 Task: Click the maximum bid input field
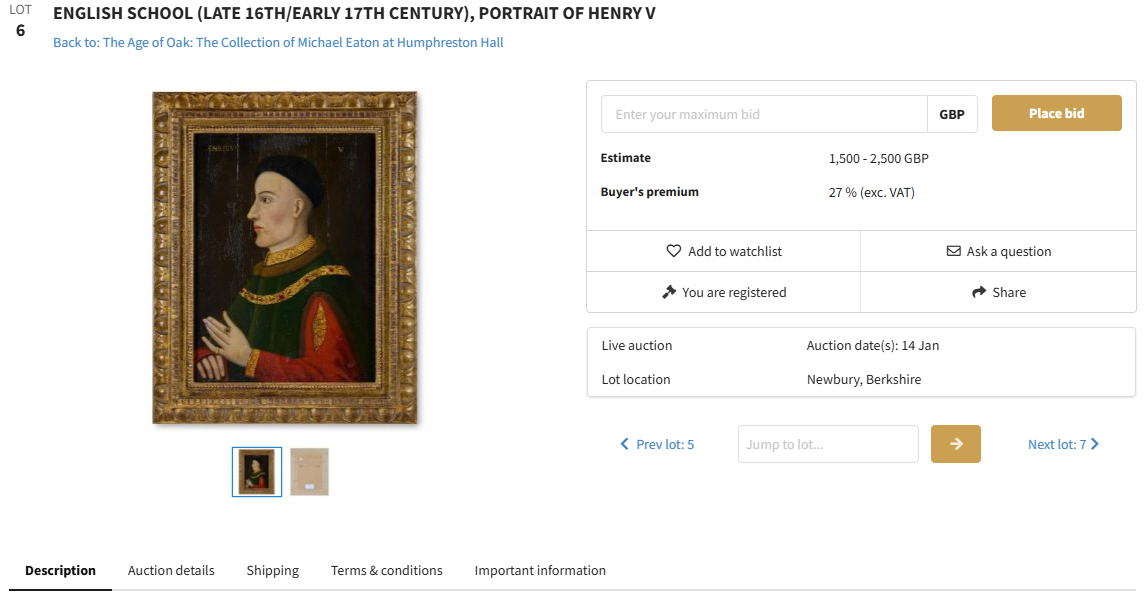point(764,114)
